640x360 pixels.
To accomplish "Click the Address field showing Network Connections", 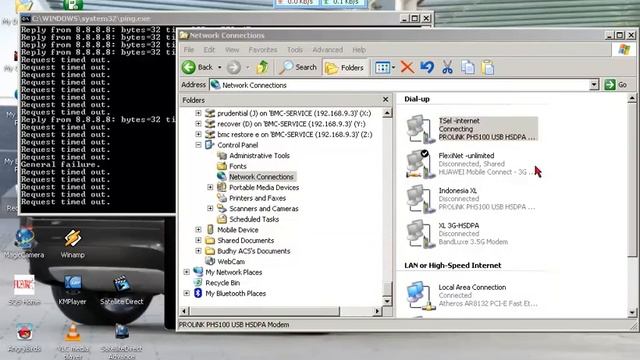I will click(399, 85).
